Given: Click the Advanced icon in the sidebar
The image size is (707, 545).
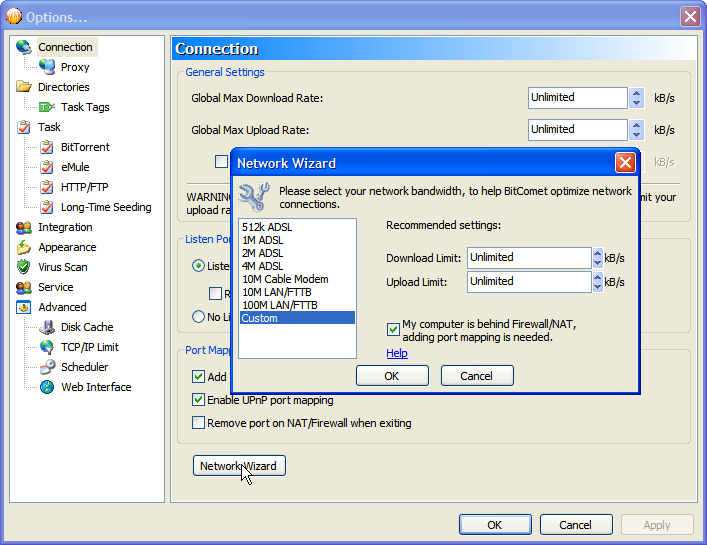Looking at the screenshot, I should (23, 307).
